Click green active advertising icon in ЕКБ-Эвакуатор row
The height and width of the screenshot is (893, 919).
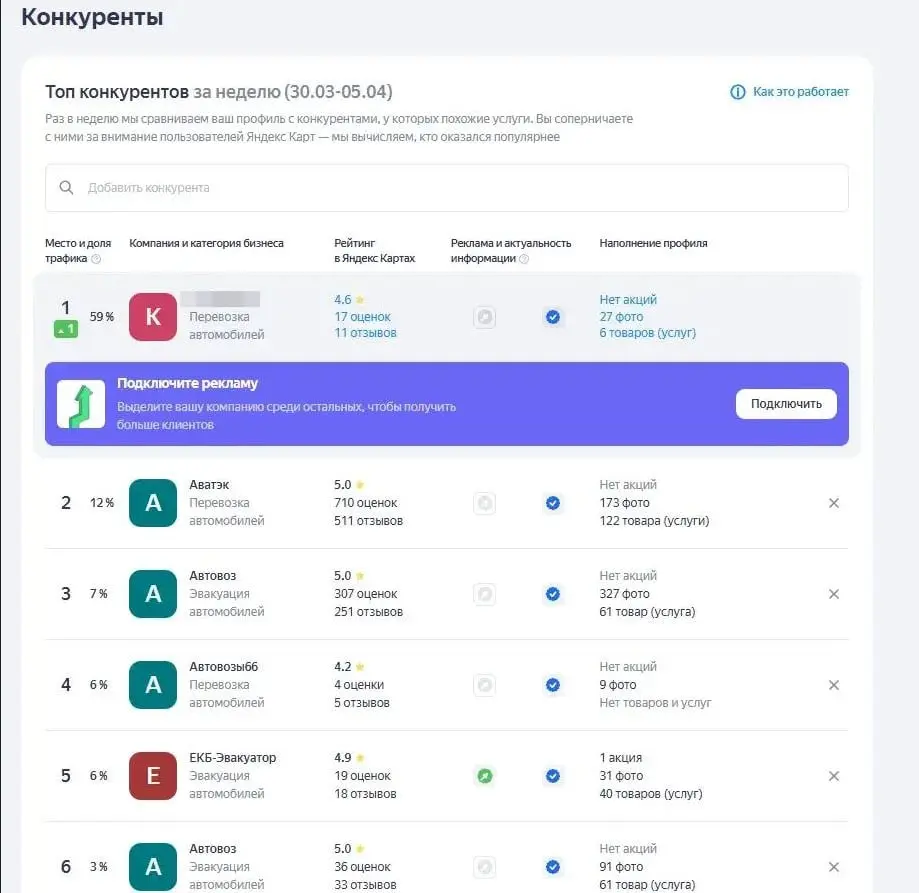[485, 776]
